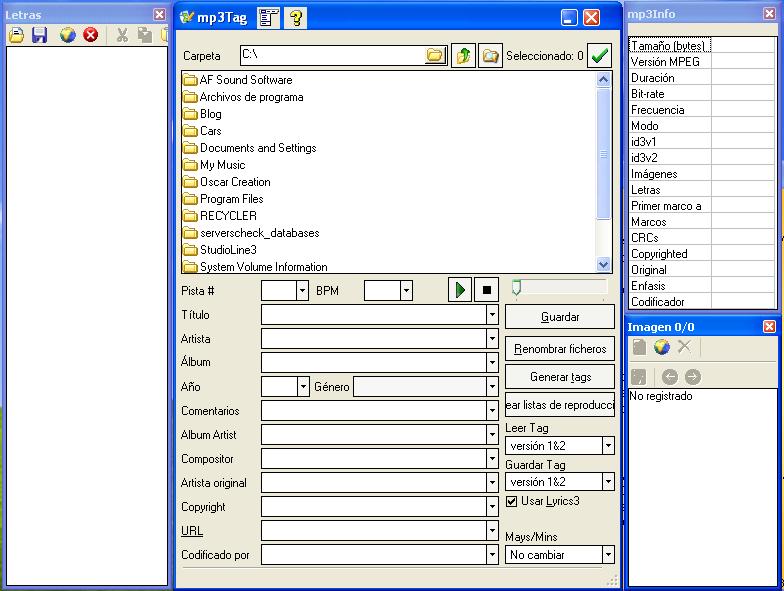Viewport: 784px width, 591px height.
Task: Load image file icon in Imagen window
Action: [x=639, y=347]
